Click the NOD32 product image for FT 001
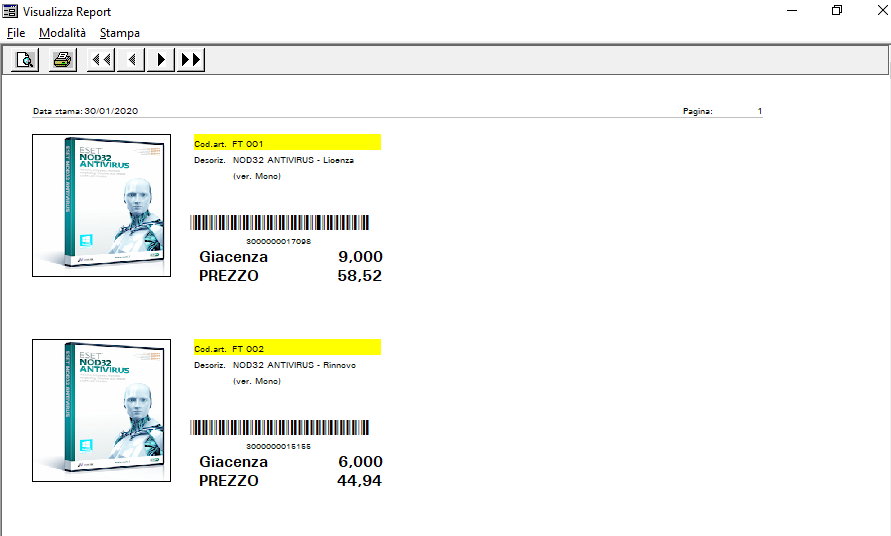This screenshot has width=891, height=536. point(101,205)
